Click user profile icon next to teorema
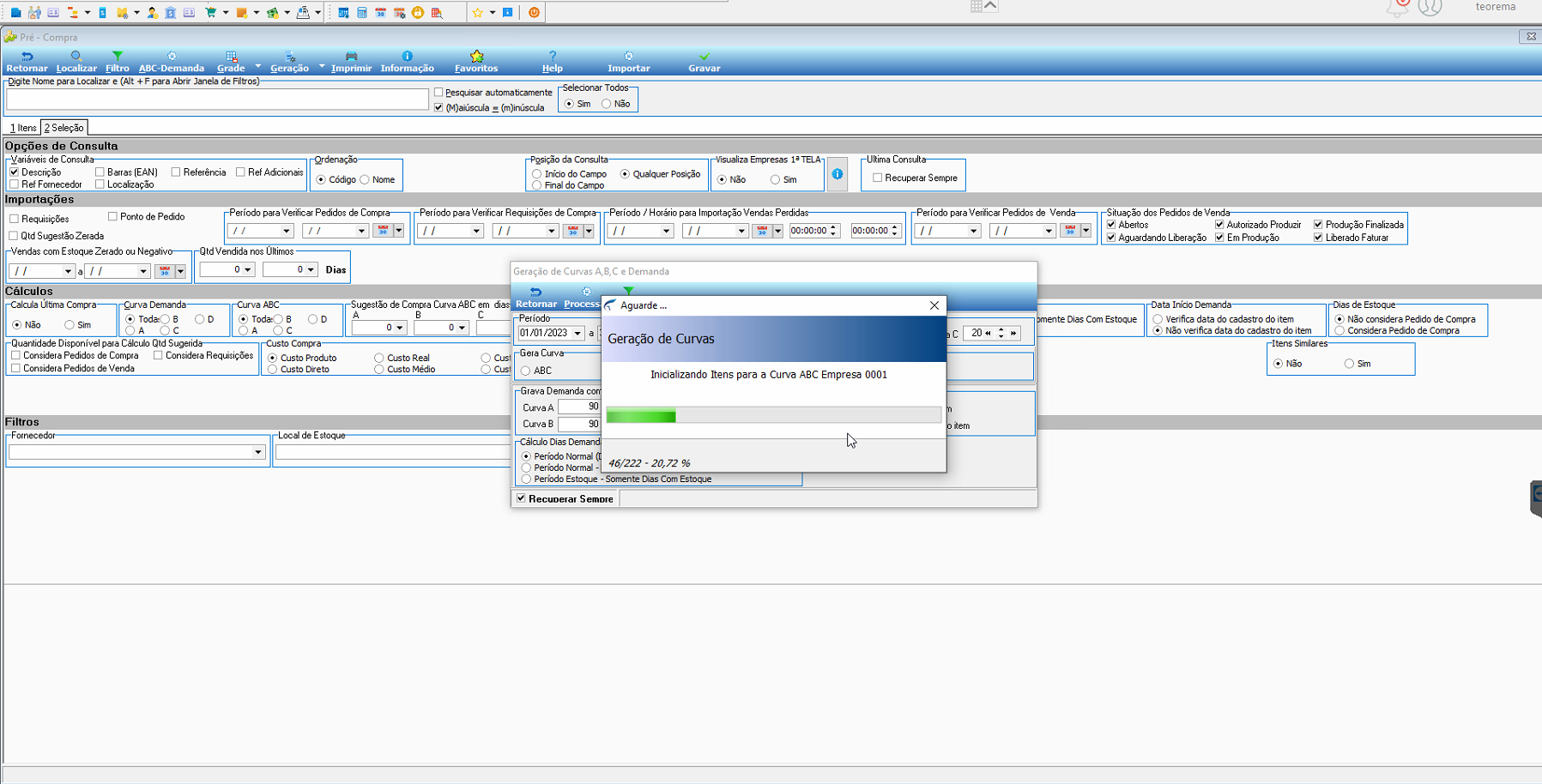The height and width of the screenshot is (784, 1542). click(x=1430, y=8)
